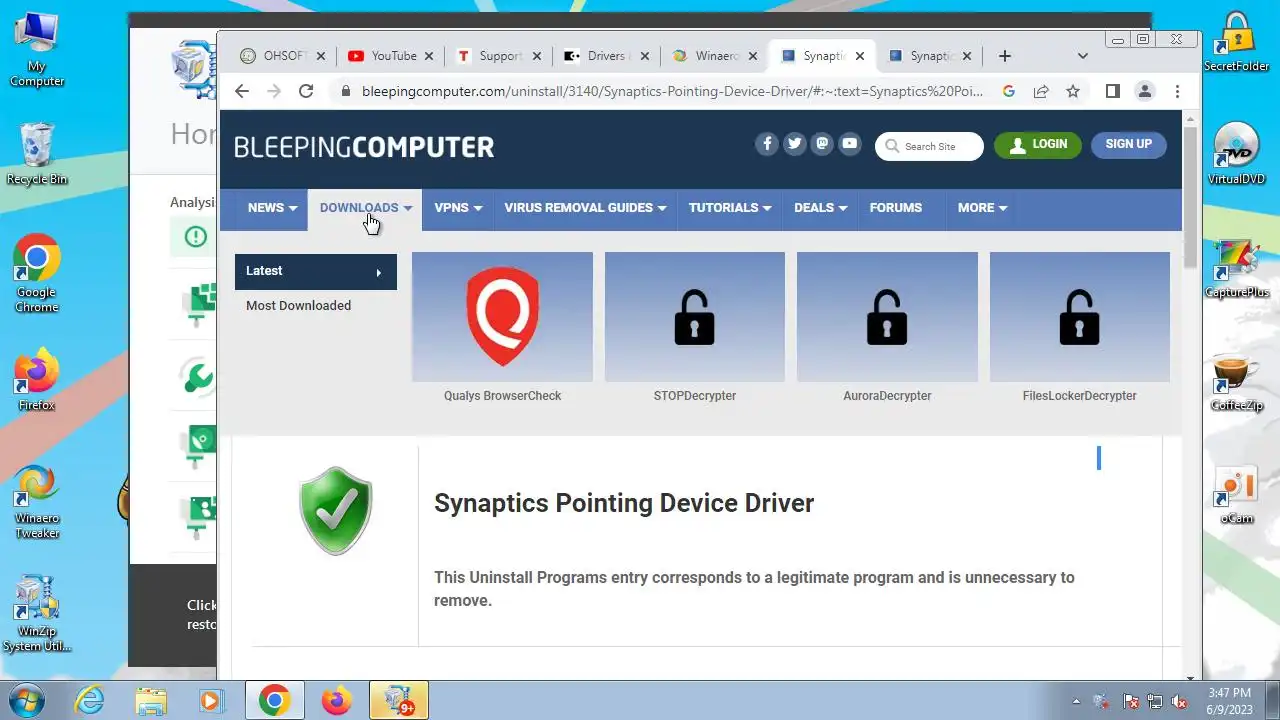This screenshot has width=1280, height=720.
Task: Open new tab with plus button
Action: coord(1005,56)
